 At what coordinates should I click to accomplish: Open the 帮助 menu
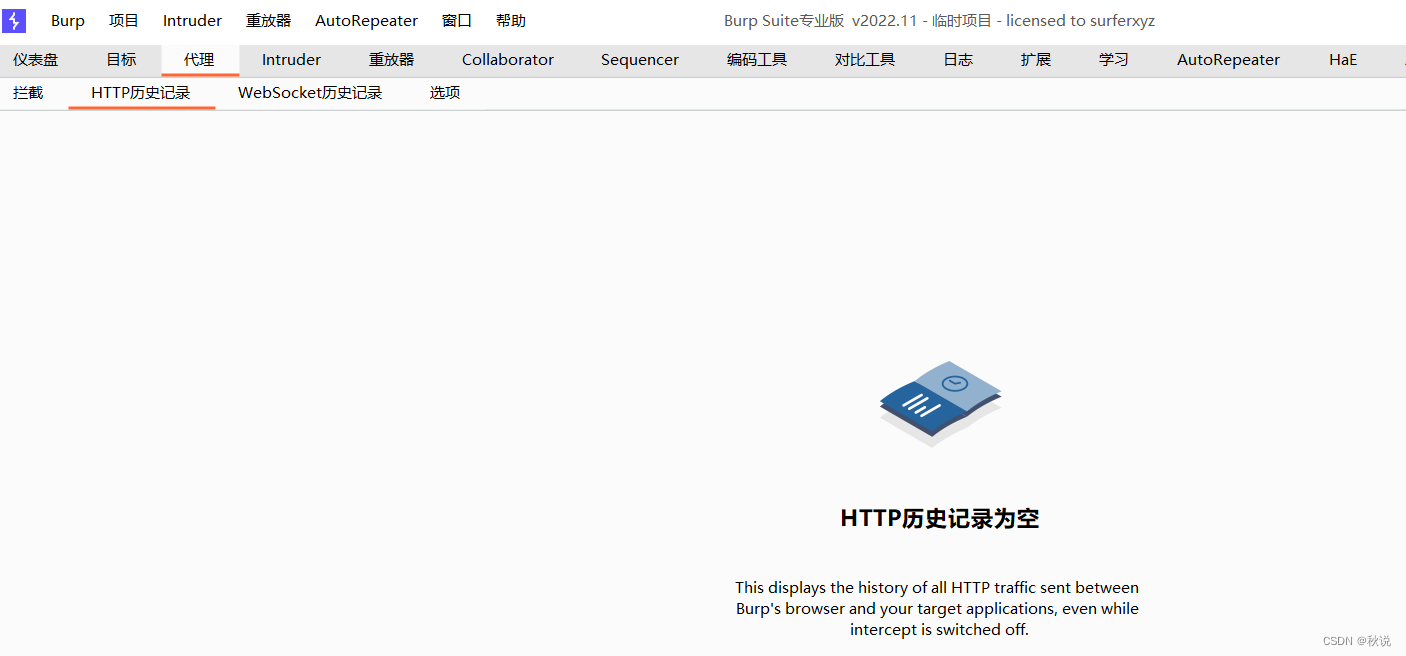511,21
